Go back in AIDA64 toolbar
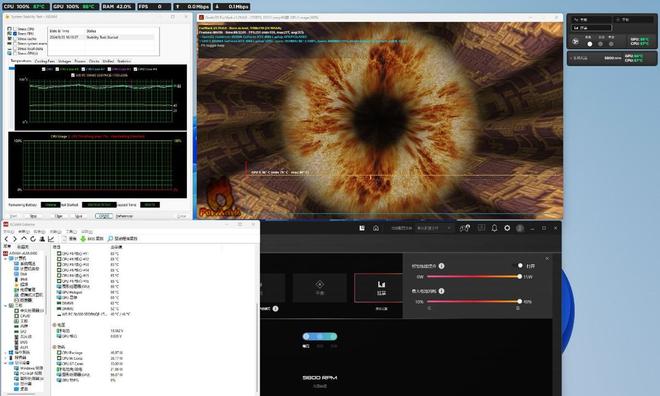This screenshot has width=660, height=396. click(6, 239)
